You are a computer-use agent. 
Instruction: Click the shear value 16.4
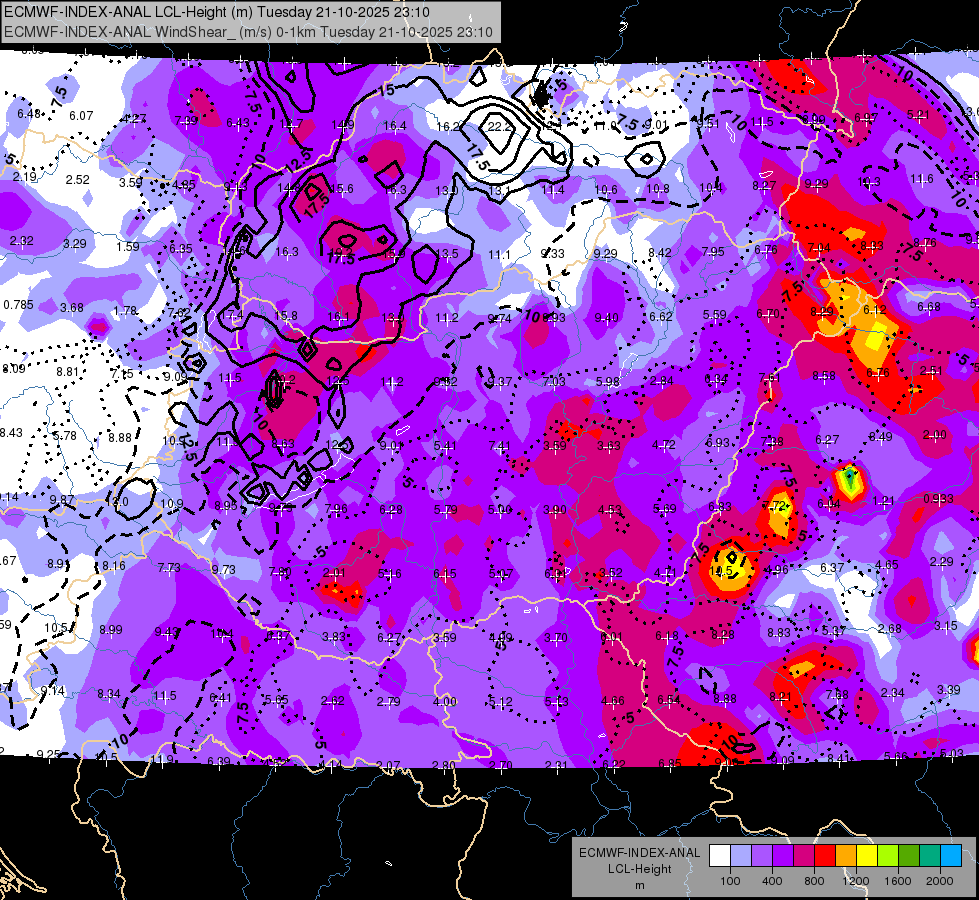395,126
